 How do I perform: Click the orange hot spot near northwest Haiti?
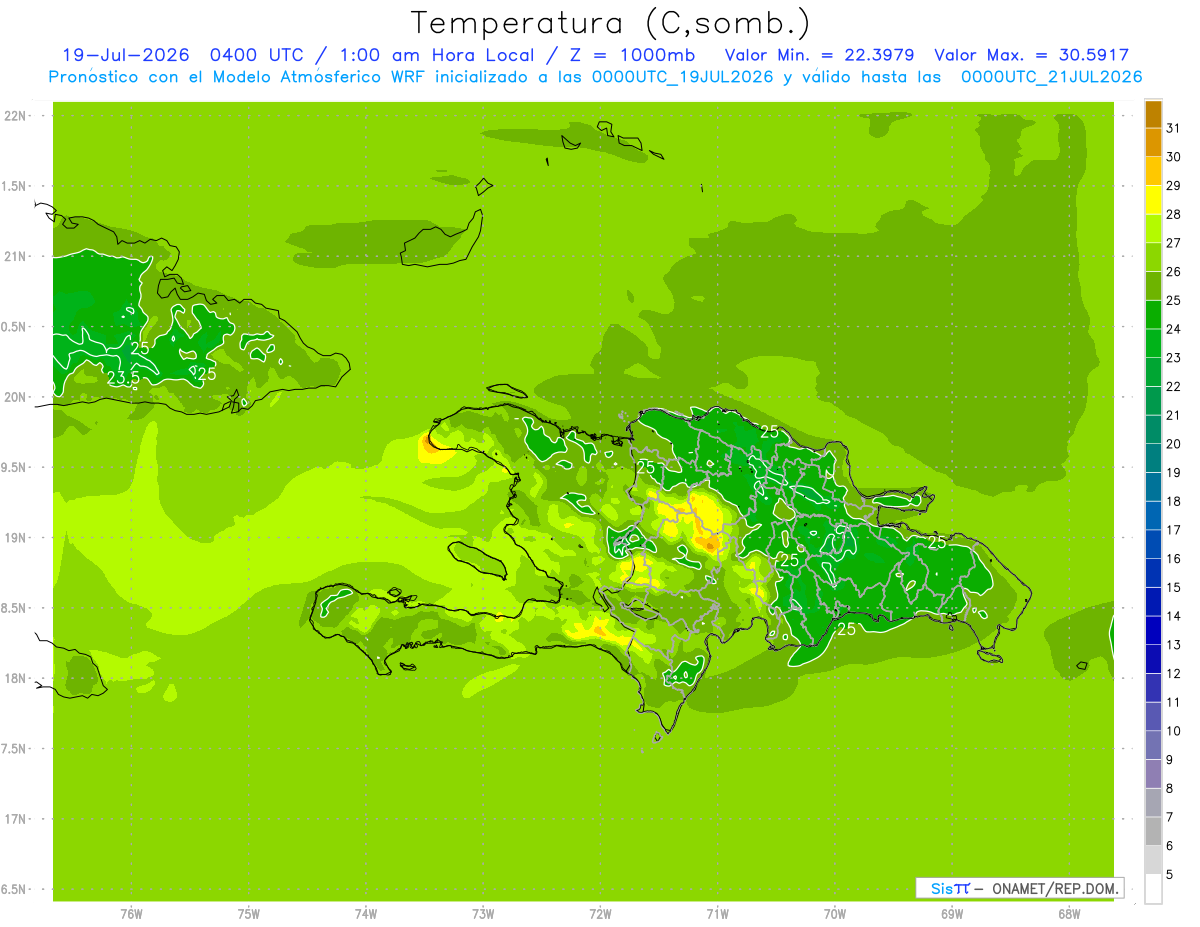tap(430, 441)
